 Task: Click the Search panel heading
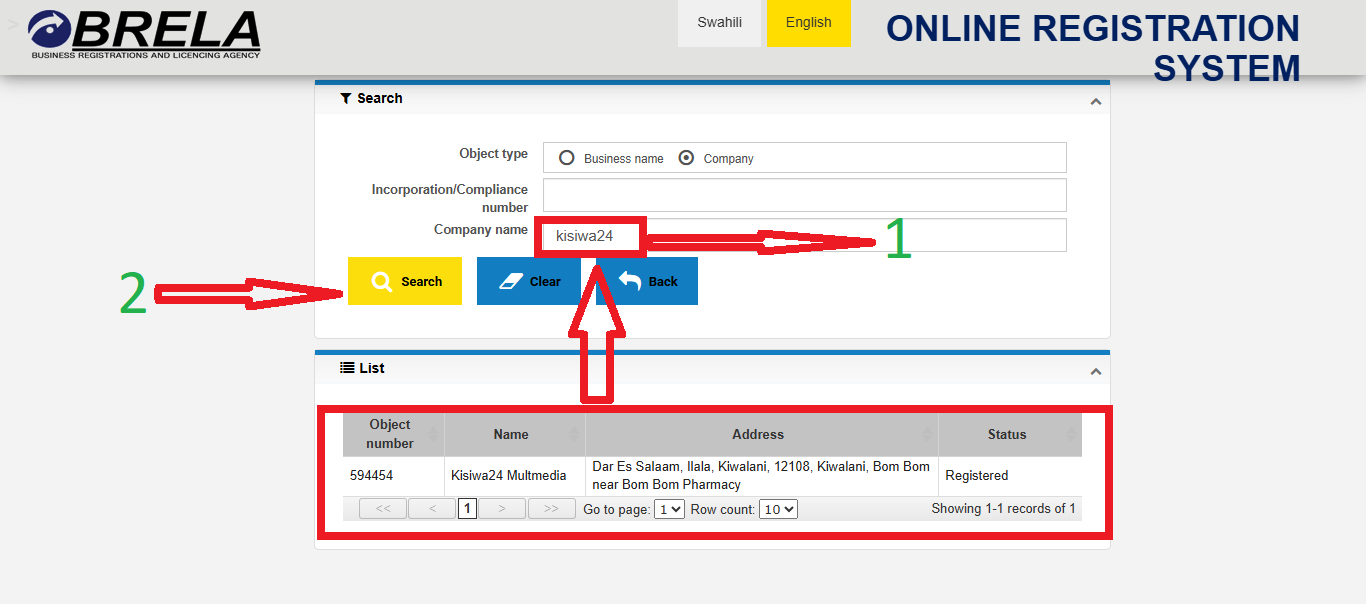pyautogui.click(x=371, y=98)
